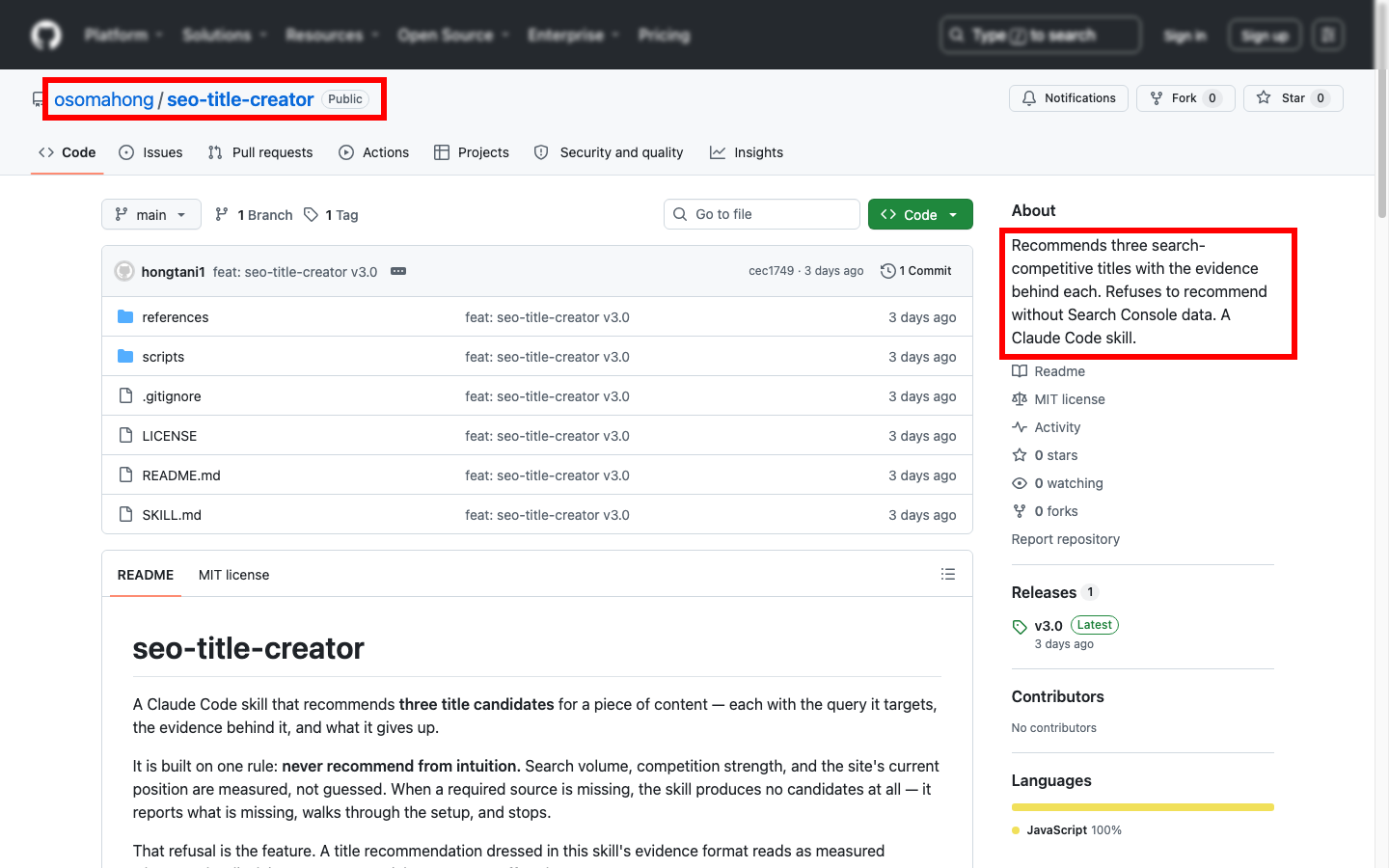1389x868 pixels.
Task: View the 1 Tag link
Action: tap(331, 215)
